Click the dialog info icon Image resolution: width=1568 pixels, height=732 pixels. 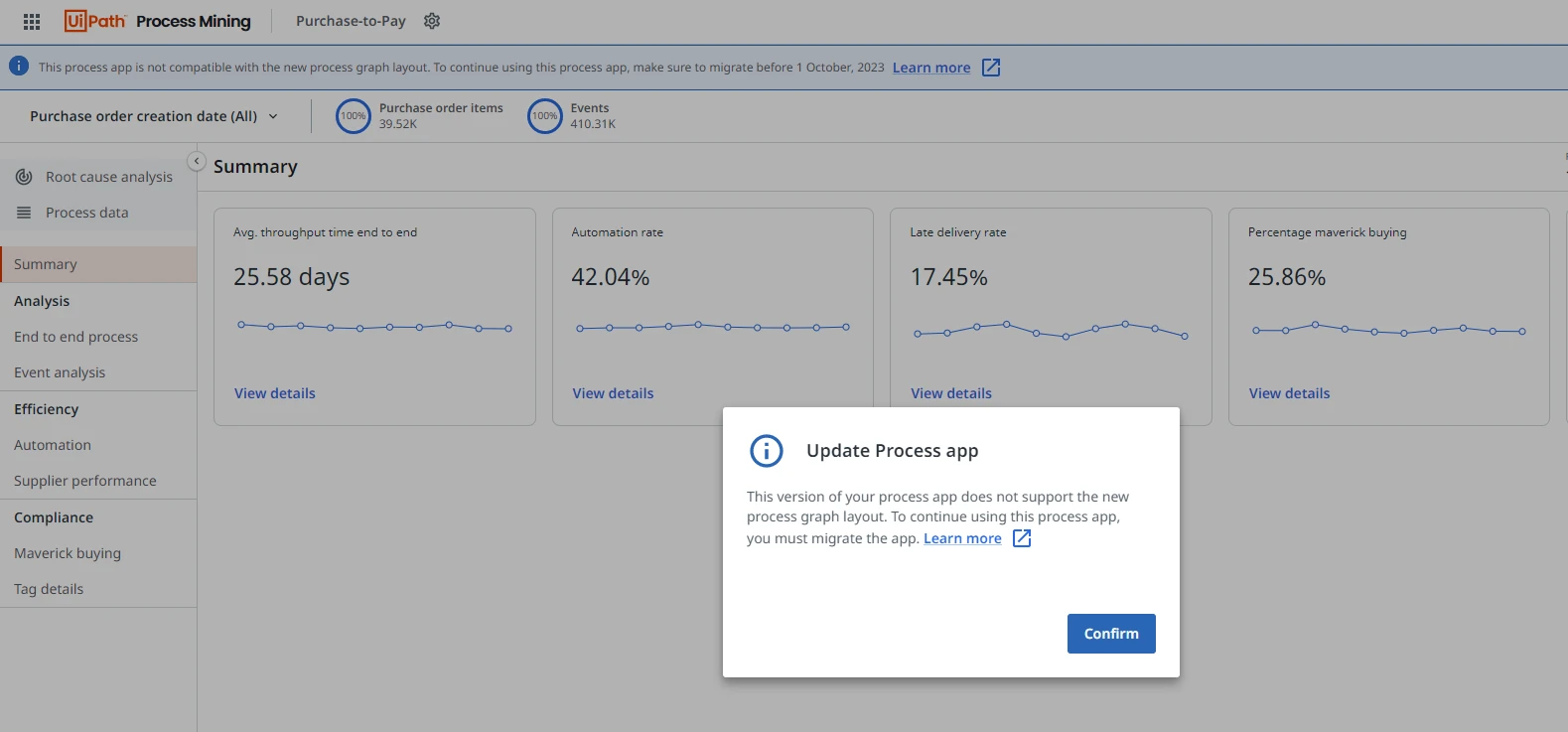click(767, 451)
